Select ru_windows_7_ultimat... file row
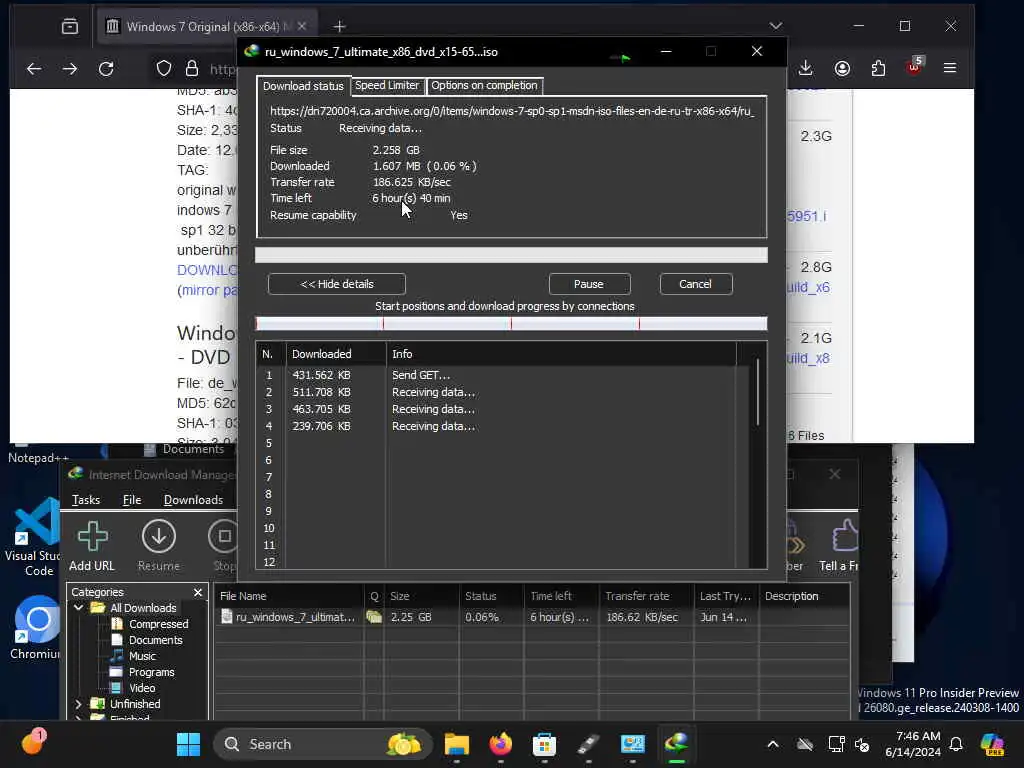Viewport: 1024px width, 768px height. 532,616
